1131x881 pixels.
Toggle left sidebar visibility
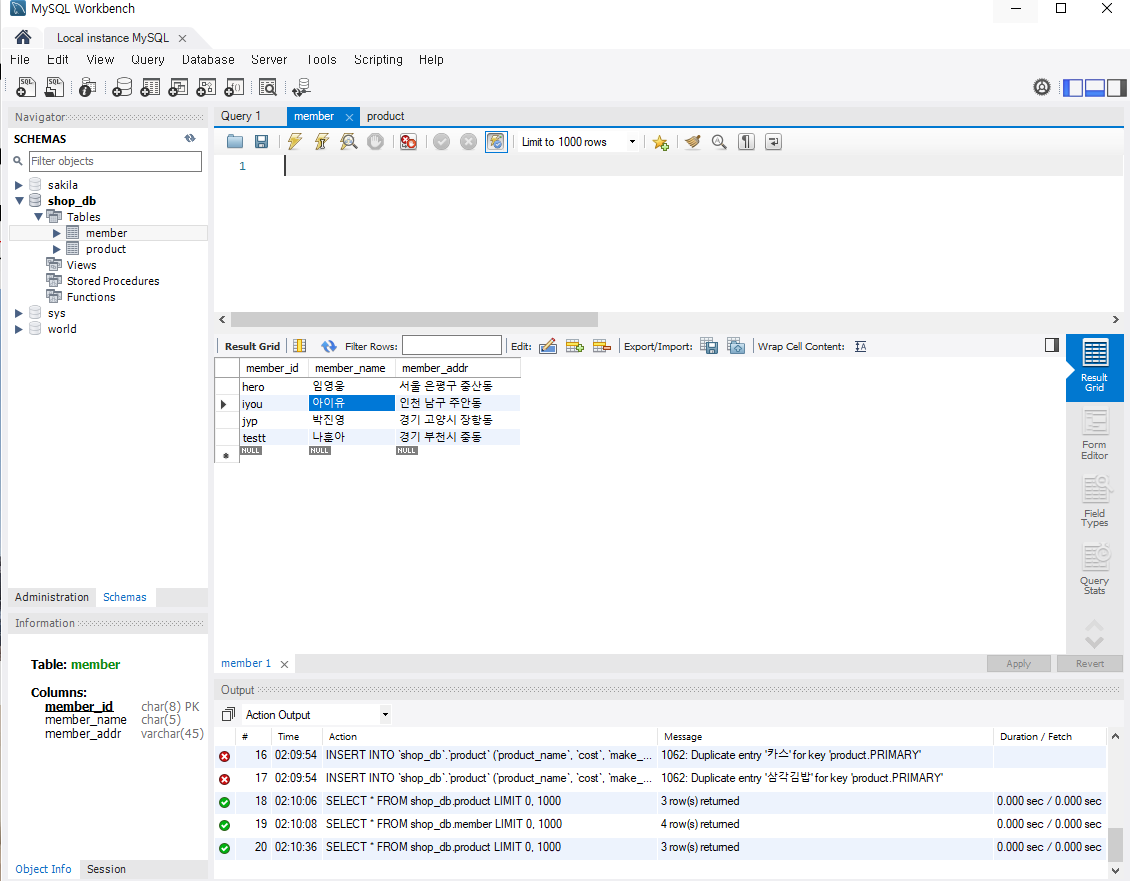1073,87
